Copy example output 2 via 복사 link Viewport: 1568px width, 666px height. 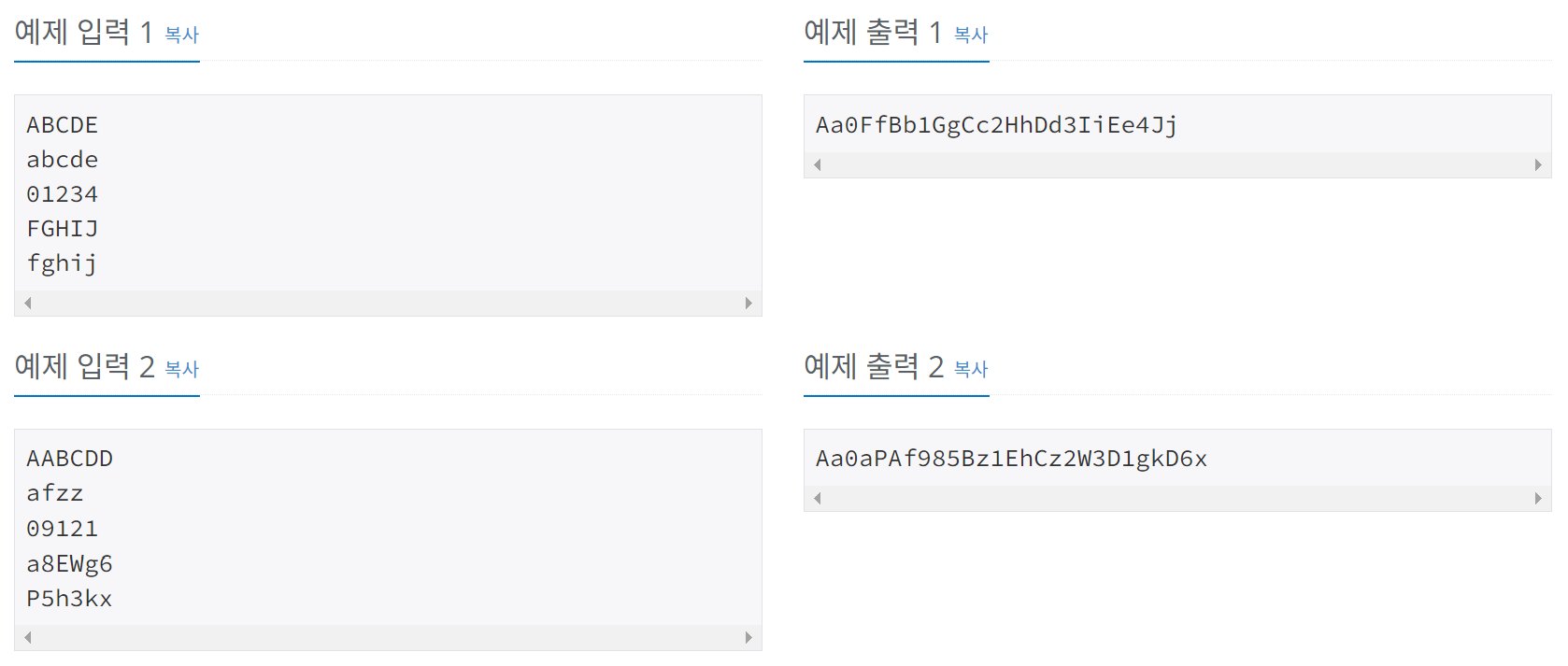[971, 369]
